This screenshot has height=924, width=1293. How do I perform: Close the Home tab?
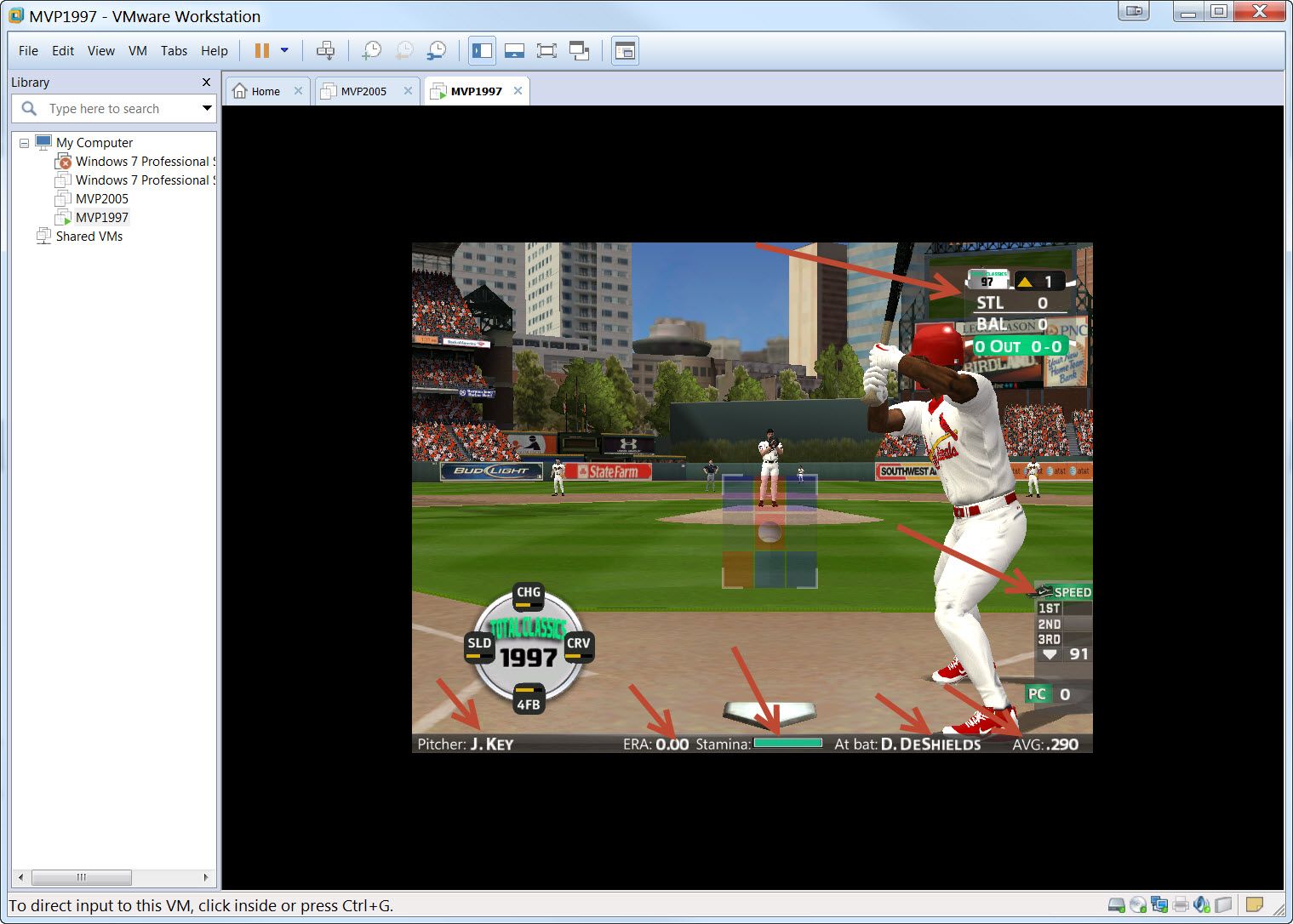point(298,91)
